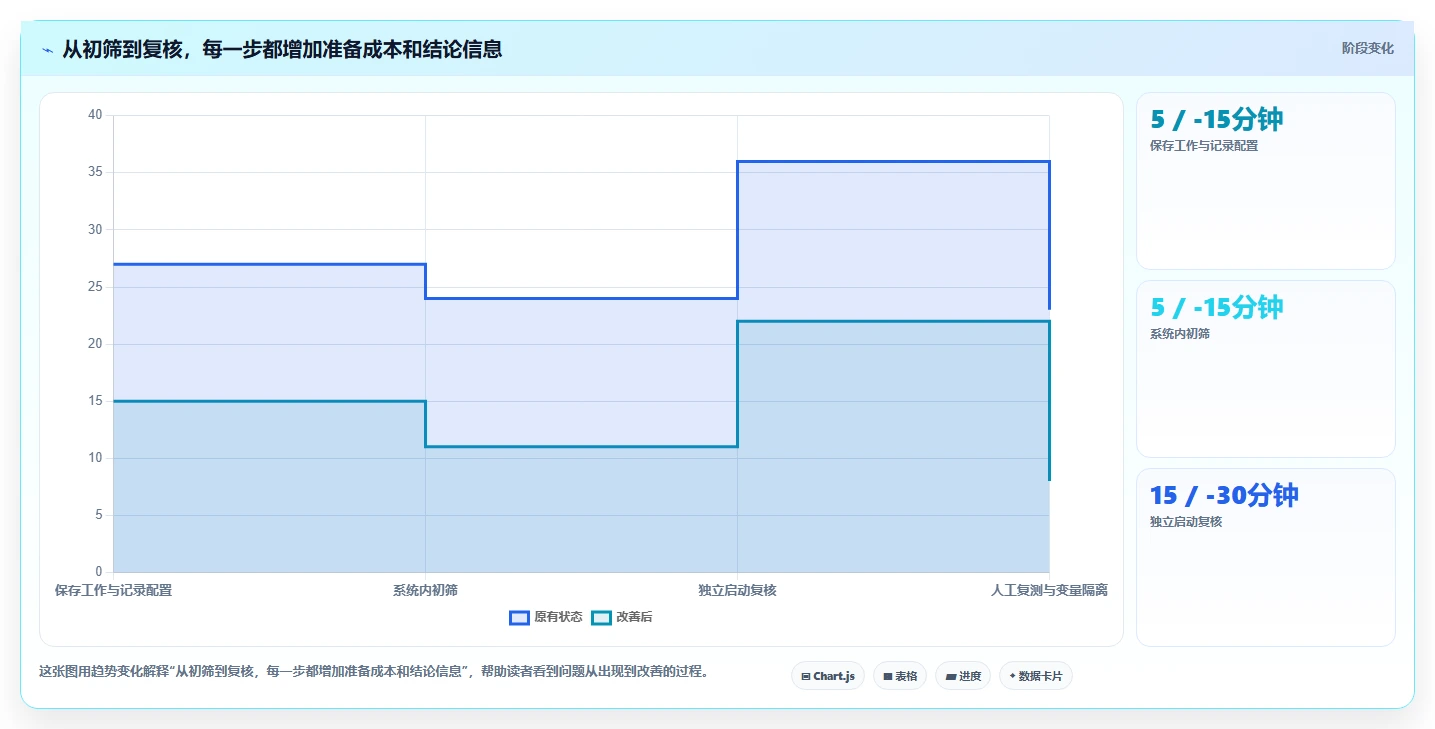The width and height of the screenshot is (1435, 729).
Task: Open the 保存工作与记录配置 stat card
Action: (1265, 181)
